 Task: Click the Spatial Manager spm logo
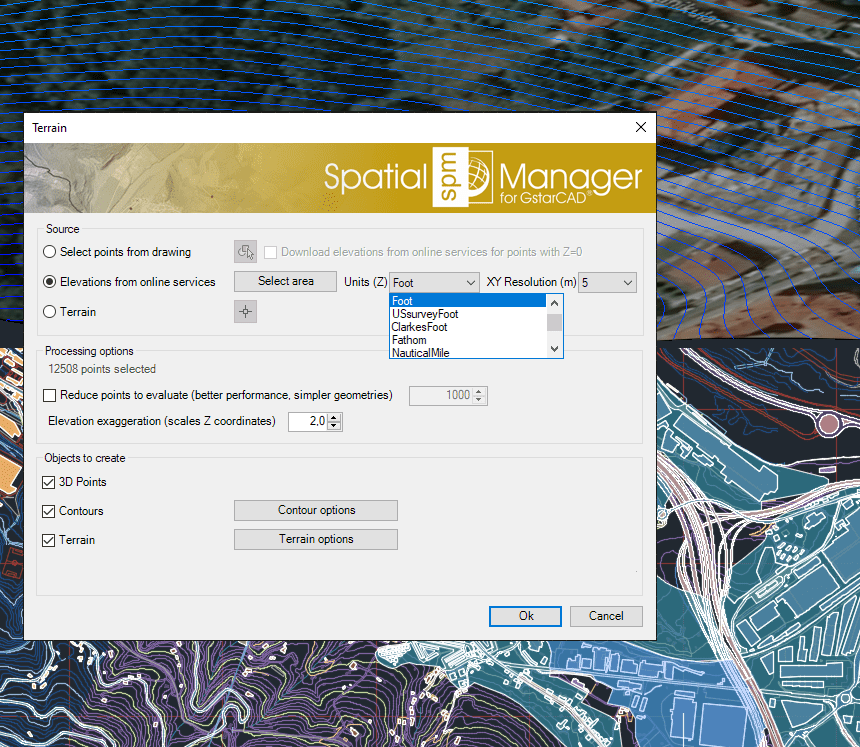(462, 178)
